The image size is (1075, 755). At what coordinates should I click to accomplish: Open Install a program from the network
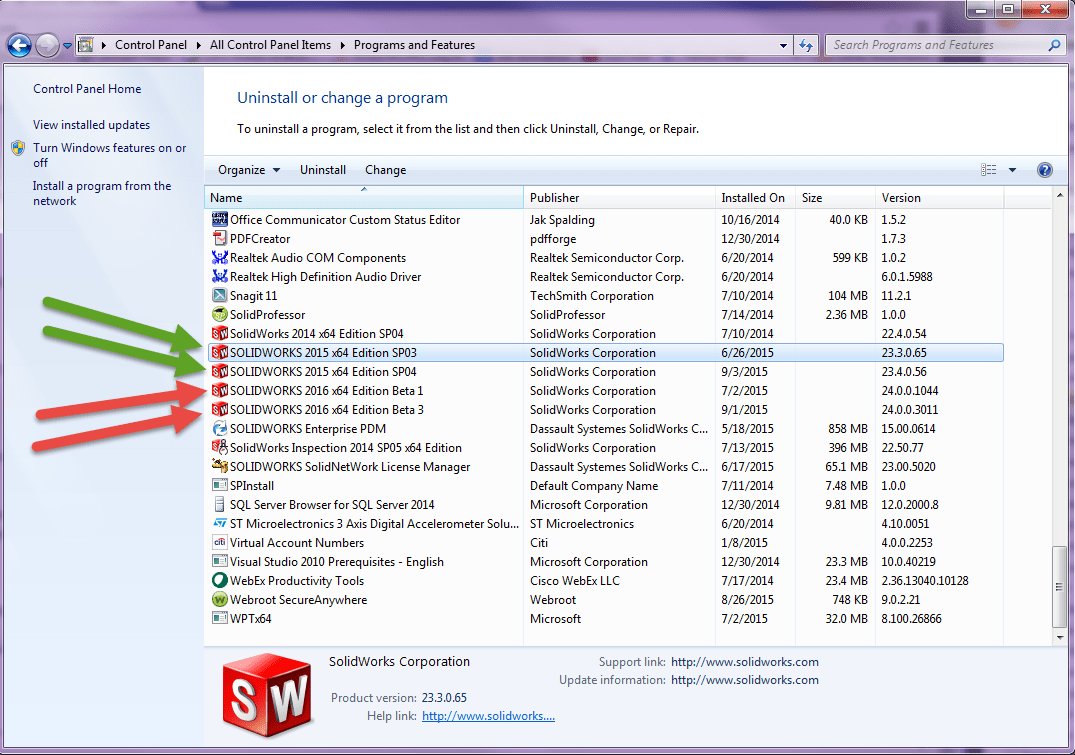(x=102, y=193)
